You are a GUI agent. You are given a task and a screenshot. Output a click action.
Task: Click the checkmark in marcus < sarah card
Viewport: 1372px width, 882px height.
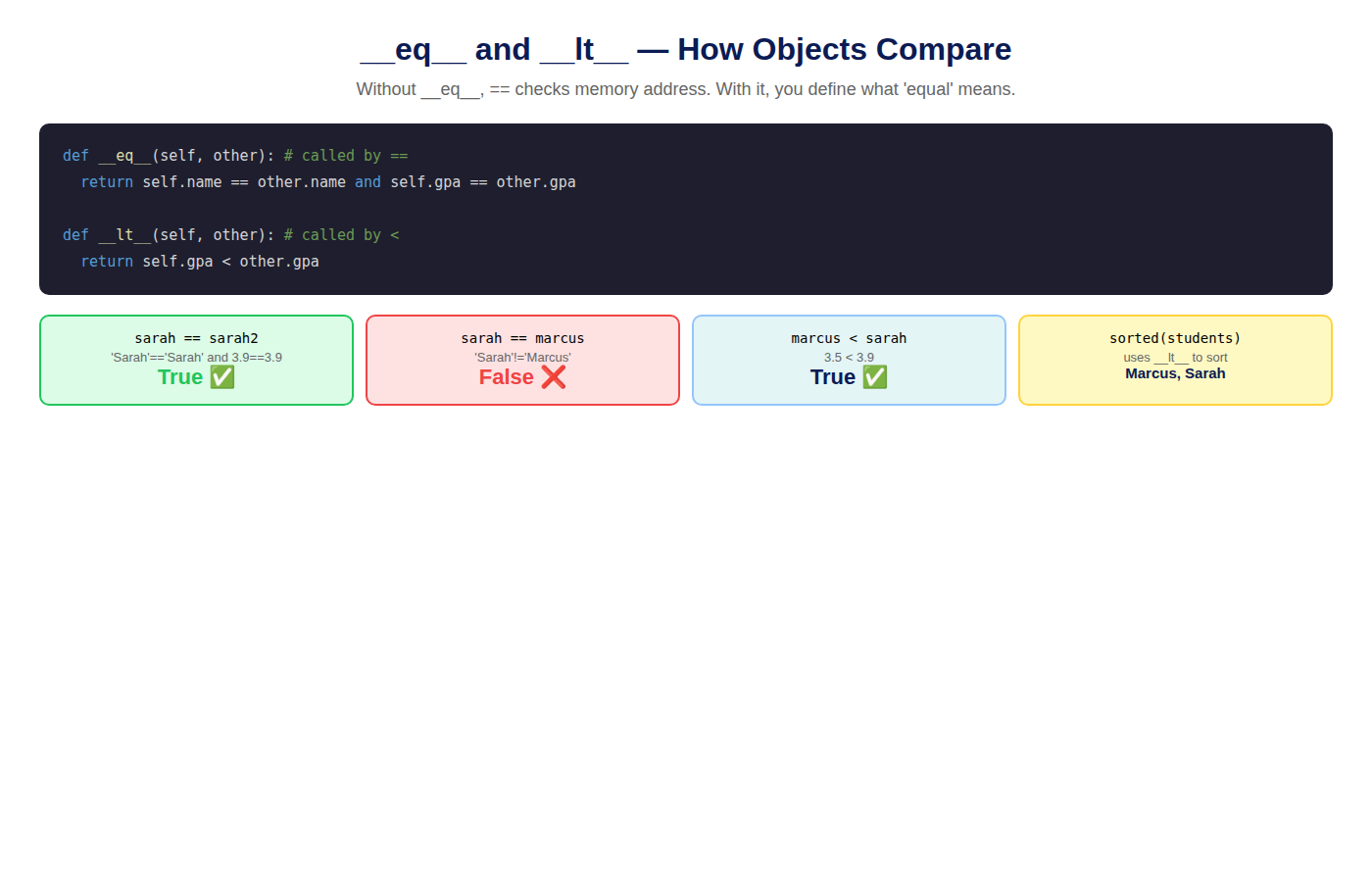point(875,377)
